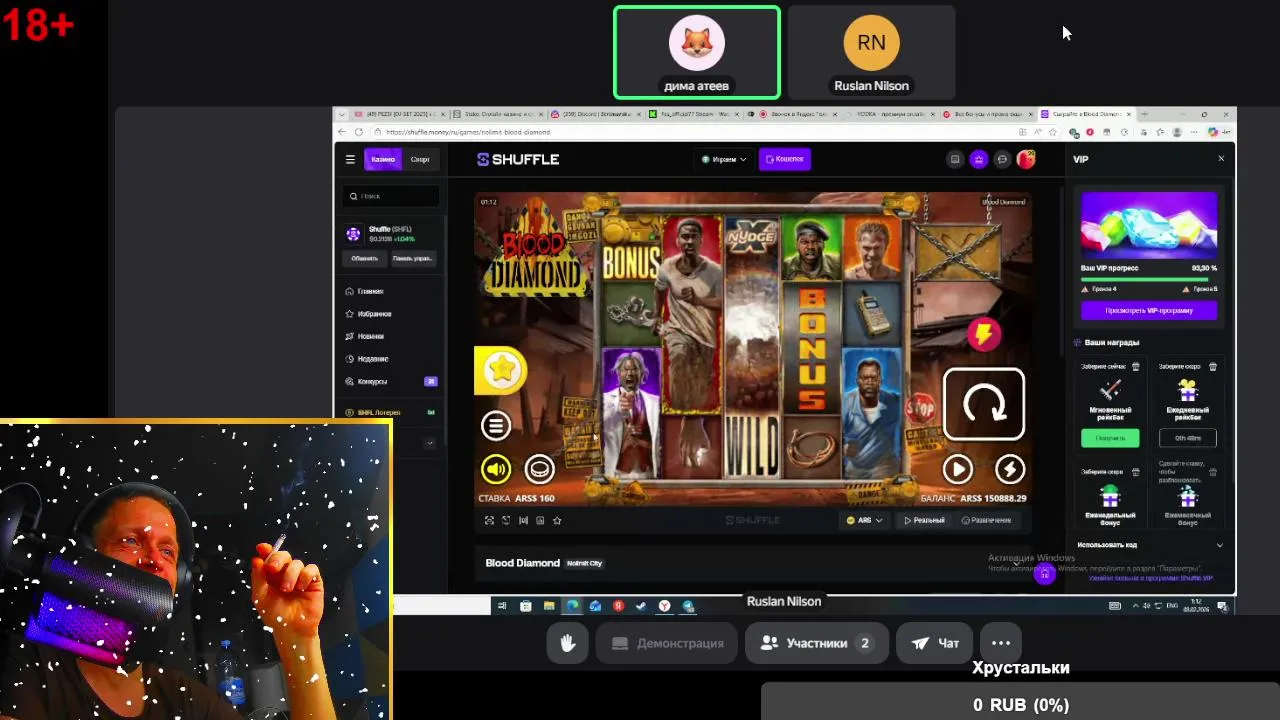Image resolution: width=1280 pixels, height=720 pixels.
Task: Enter fullscreen with the icon under the game
Action: click(489, 520)
